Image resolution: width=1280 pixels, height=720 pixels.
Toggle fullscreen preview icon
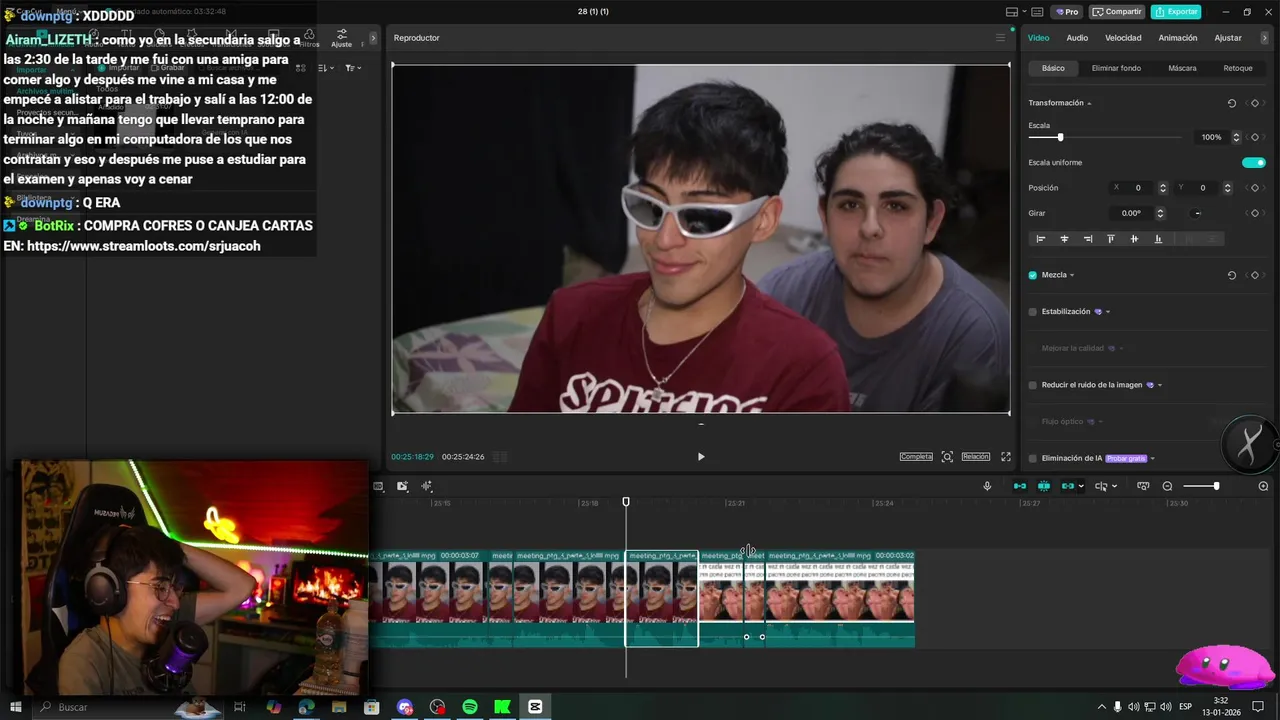(x=1006, y=457)
